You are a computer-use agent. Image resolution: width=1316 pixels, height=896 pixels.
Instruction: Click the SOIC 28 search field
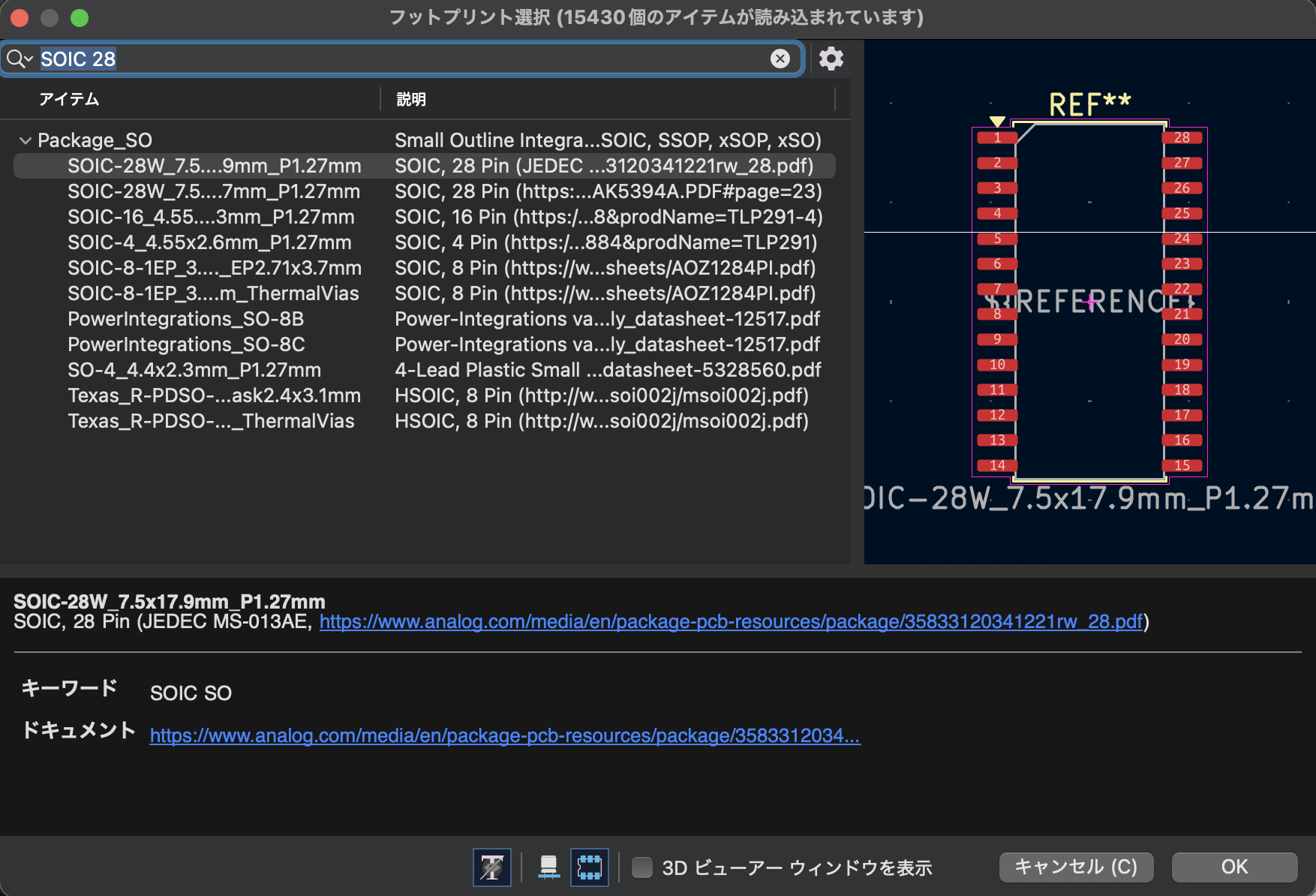[x=402, y=59]
